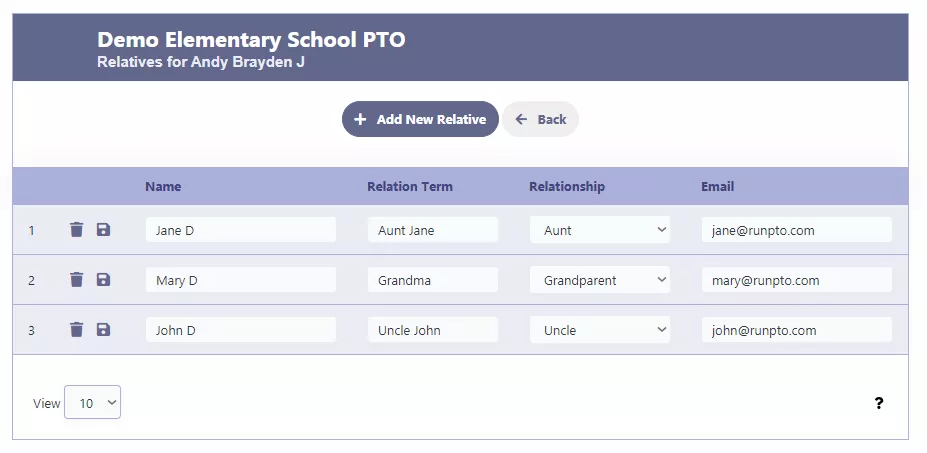
Task: Click the save icon for John D
Action: pyautogui.click(x=103, y=329)
